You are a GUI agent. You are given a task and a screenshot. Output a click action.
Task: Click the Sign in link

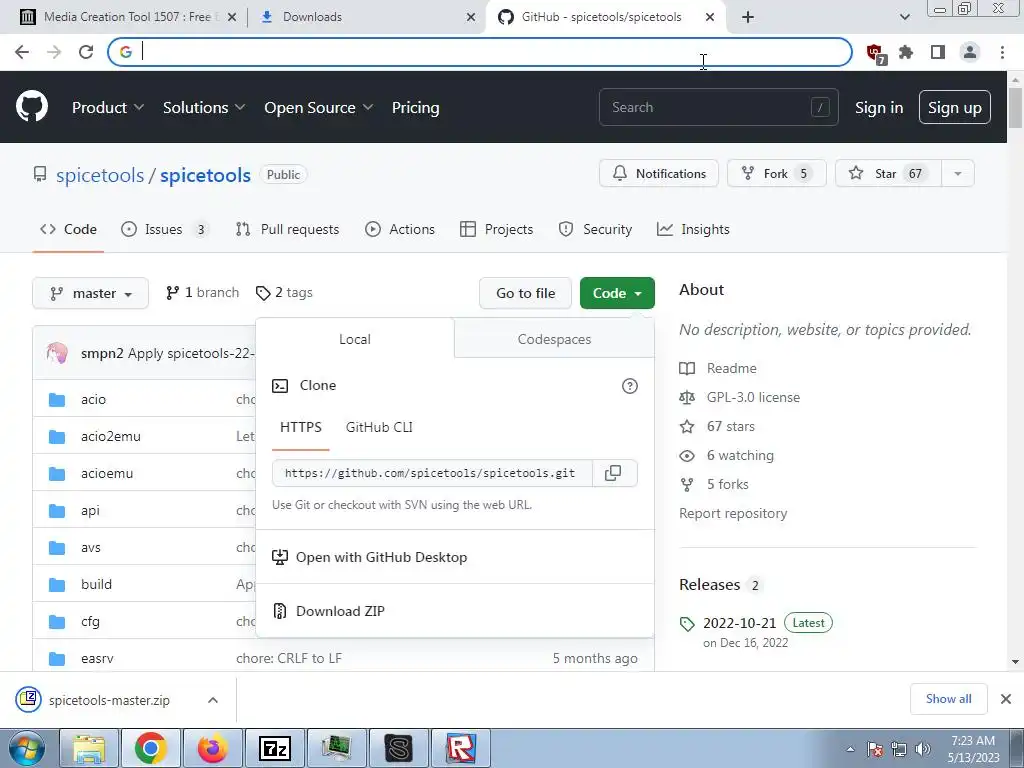coord(879,108)
